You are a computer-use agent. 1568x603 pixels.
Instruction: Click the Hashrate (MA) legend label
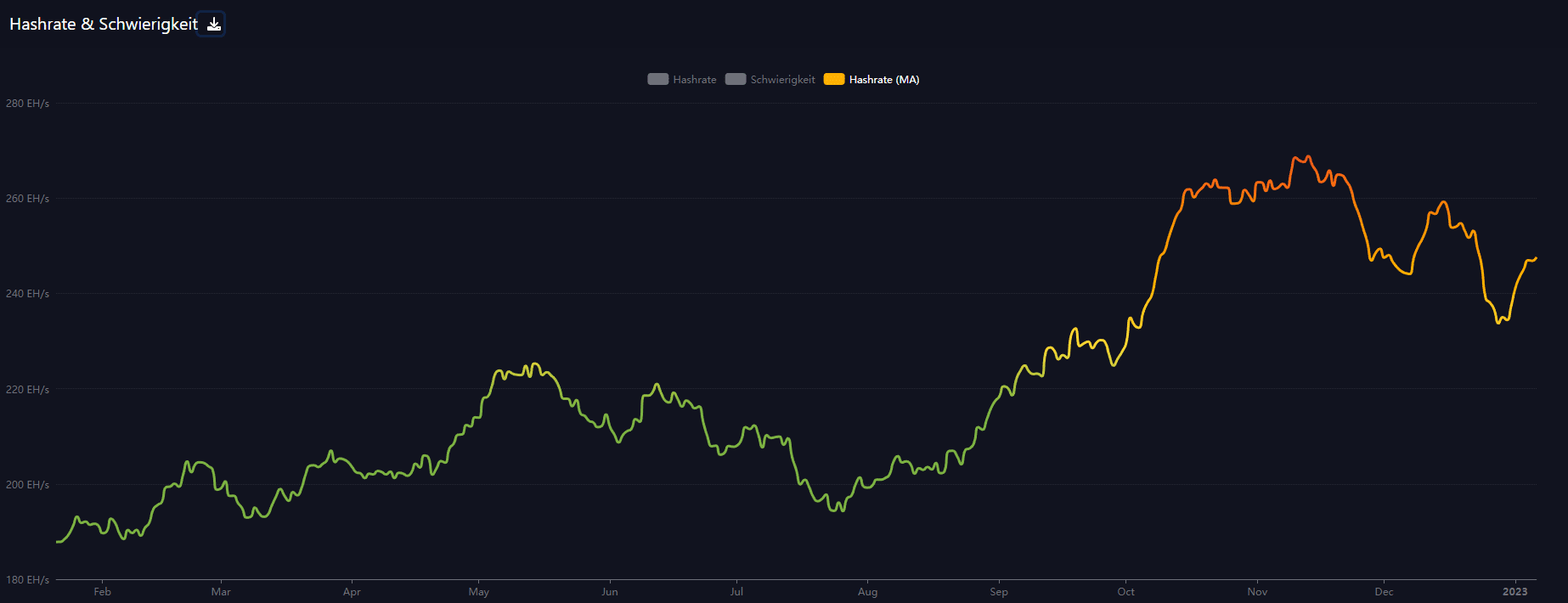click(884, 80)
